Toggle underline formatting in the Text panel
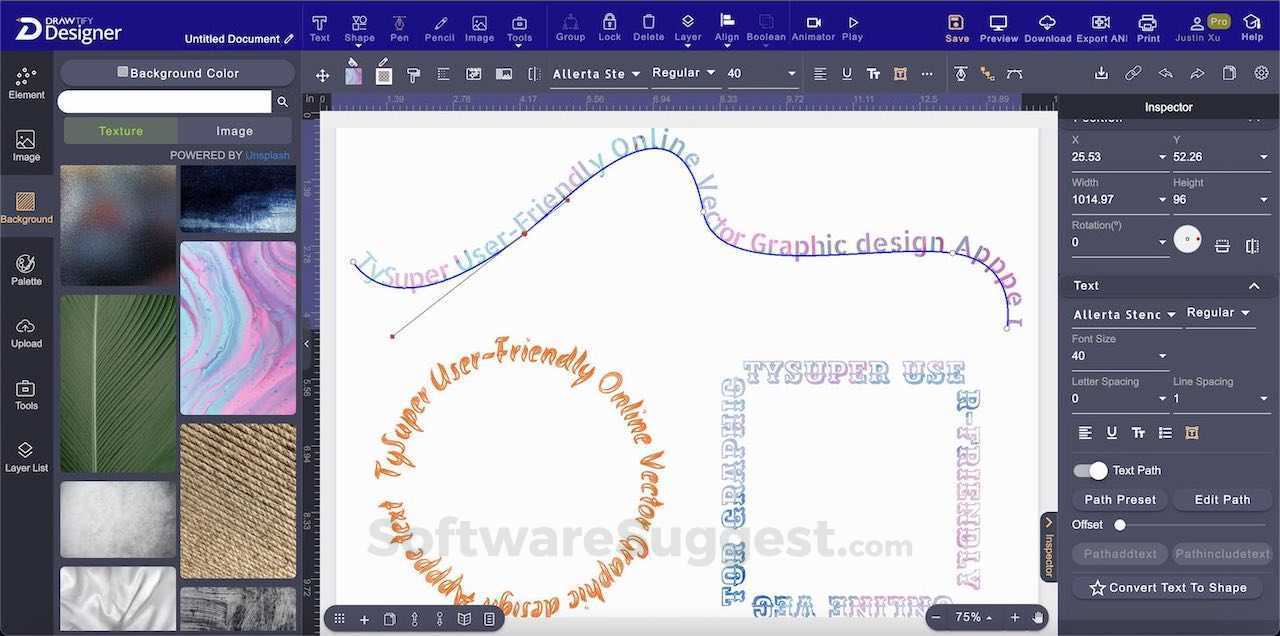The width and height of the screenshot is (1280, 636). tap(1111, 432)
